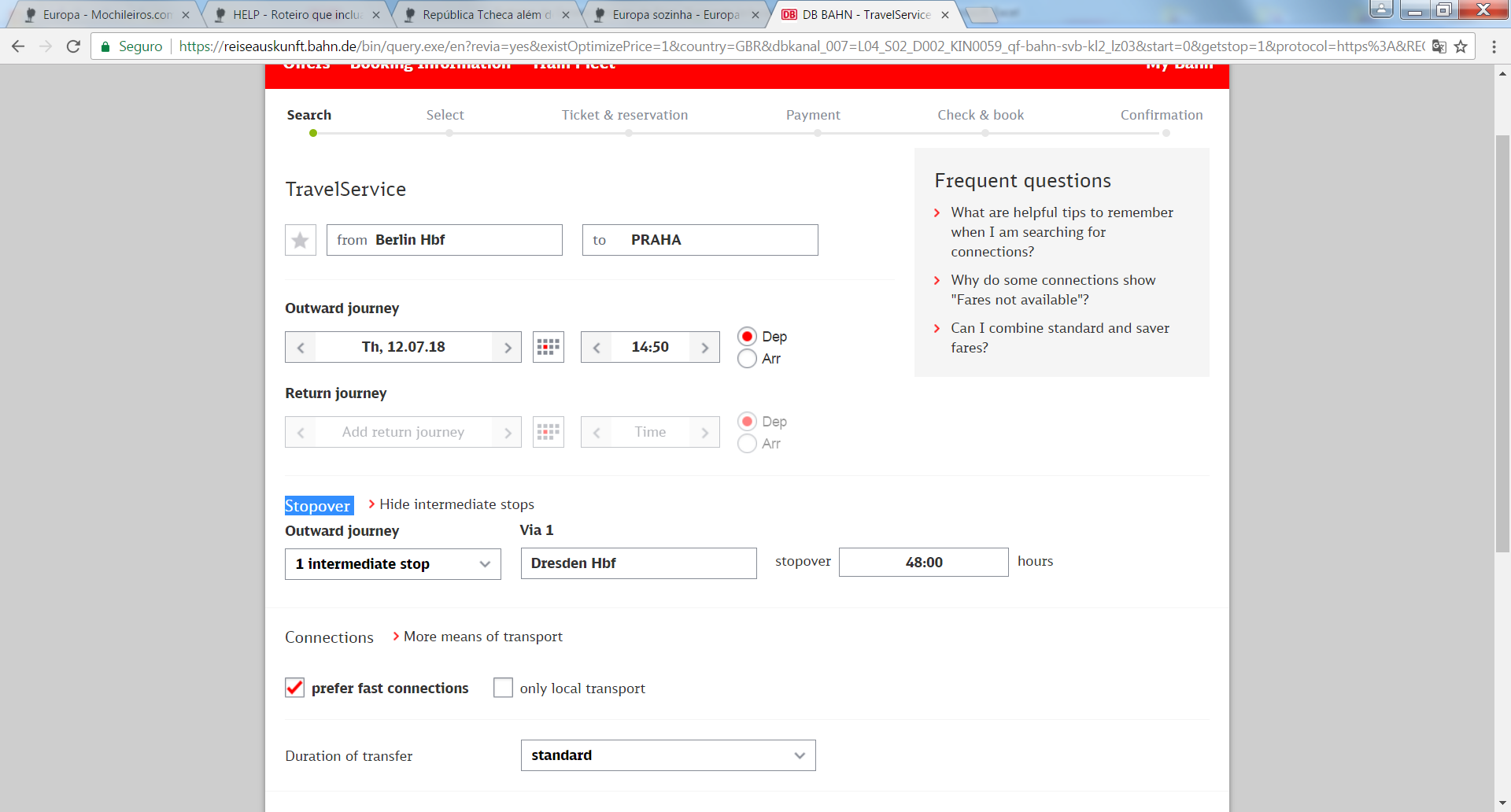Go to previous outward journey date
1511x812 pixels.
coord(301,348)
